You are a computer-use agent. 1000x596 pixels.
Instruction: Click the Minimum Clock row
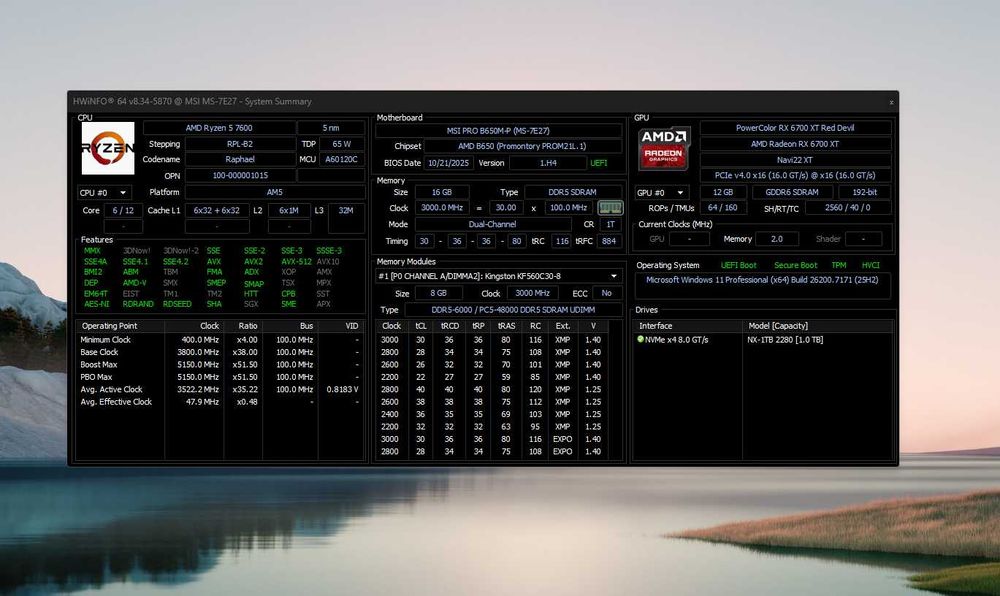point(220,340)
